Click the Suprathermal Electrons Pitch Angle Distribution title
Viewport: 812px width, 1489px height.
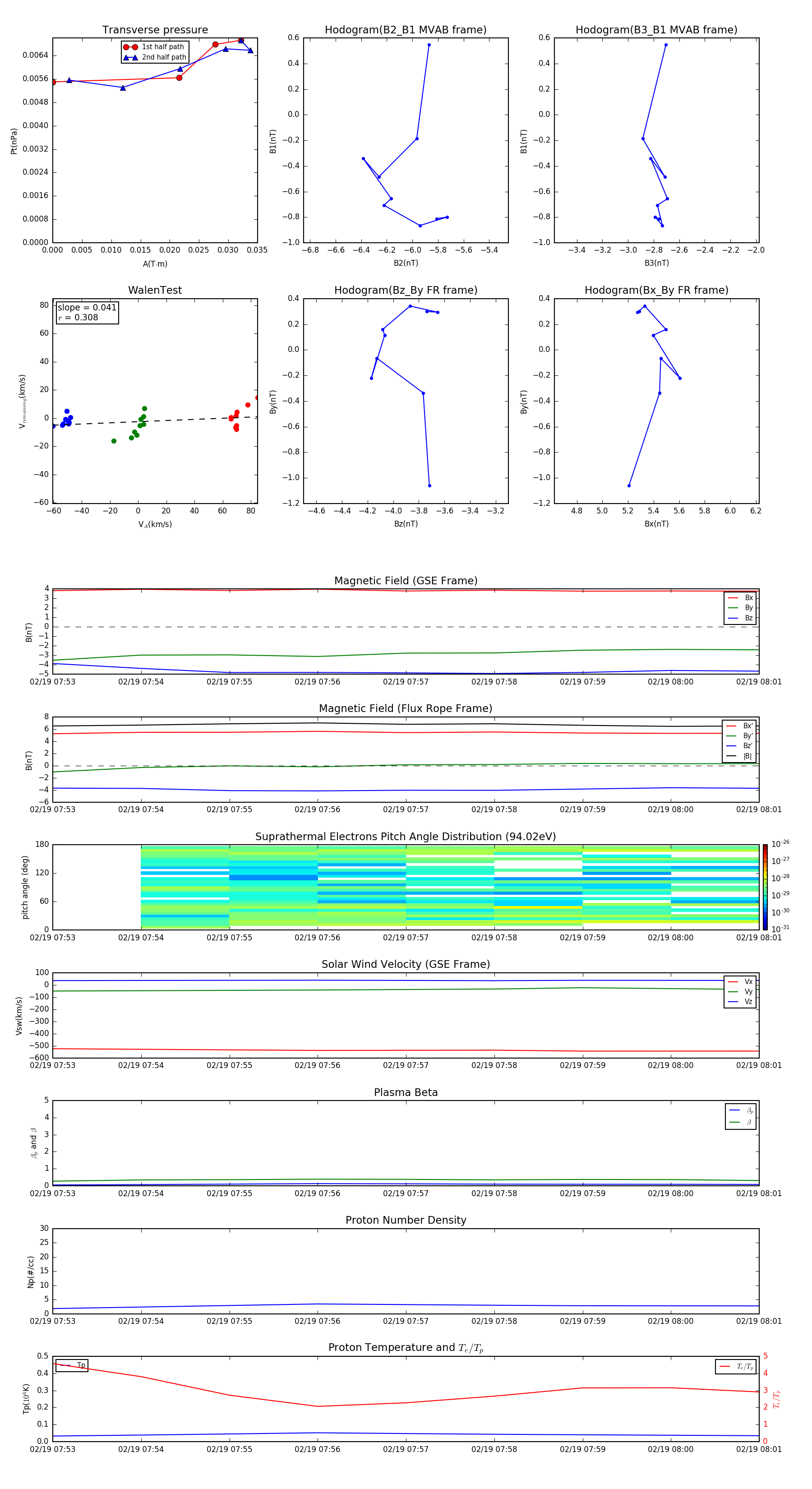[406, 837]
